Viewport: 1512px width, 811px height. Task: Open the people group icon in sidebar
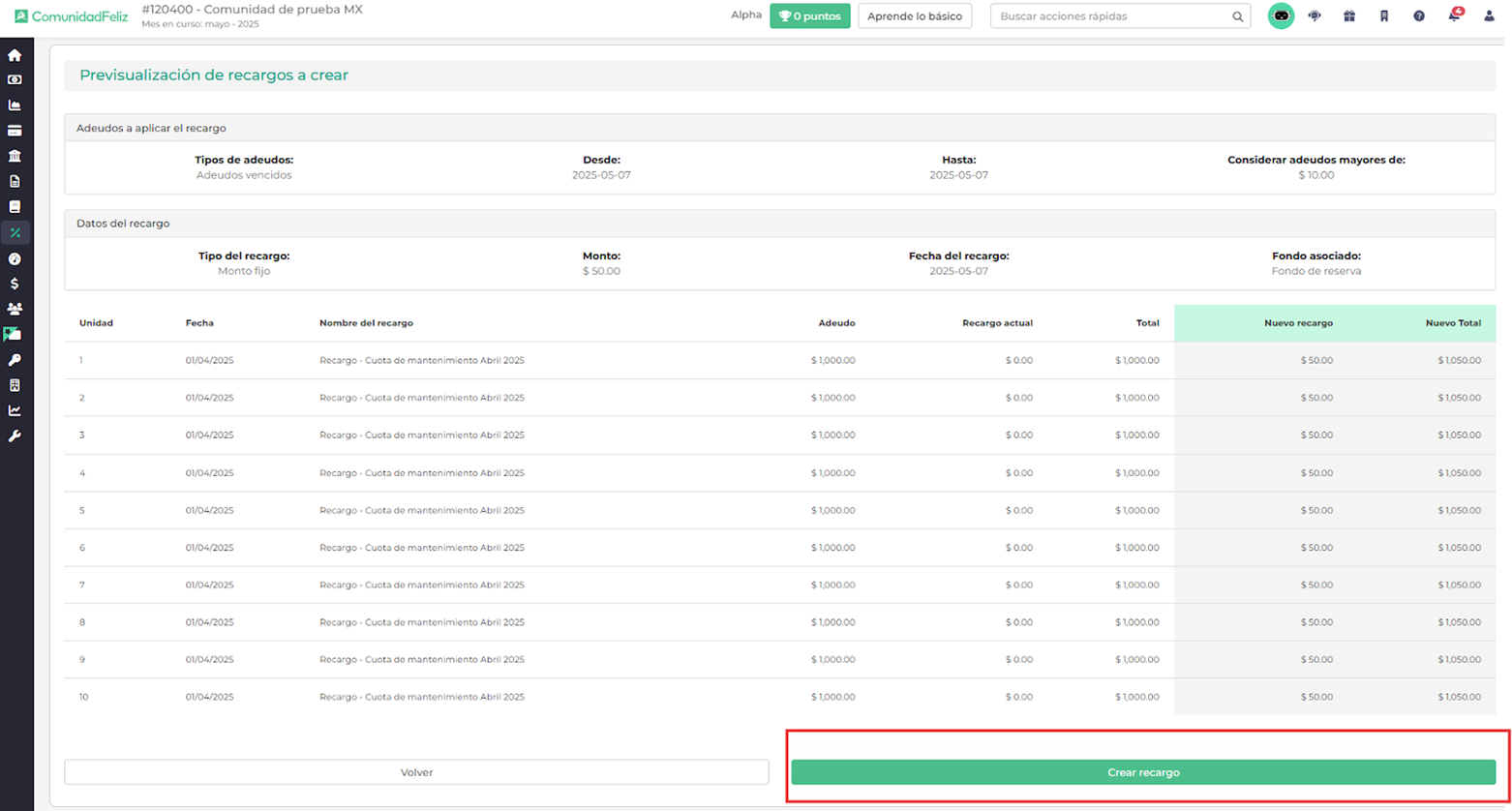point(15,309)
